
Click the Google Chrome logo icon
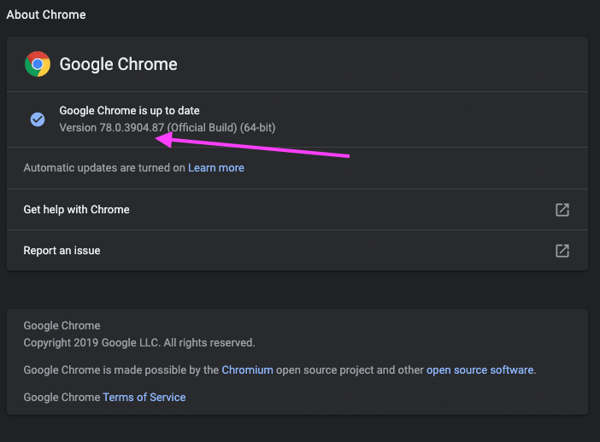38,64
